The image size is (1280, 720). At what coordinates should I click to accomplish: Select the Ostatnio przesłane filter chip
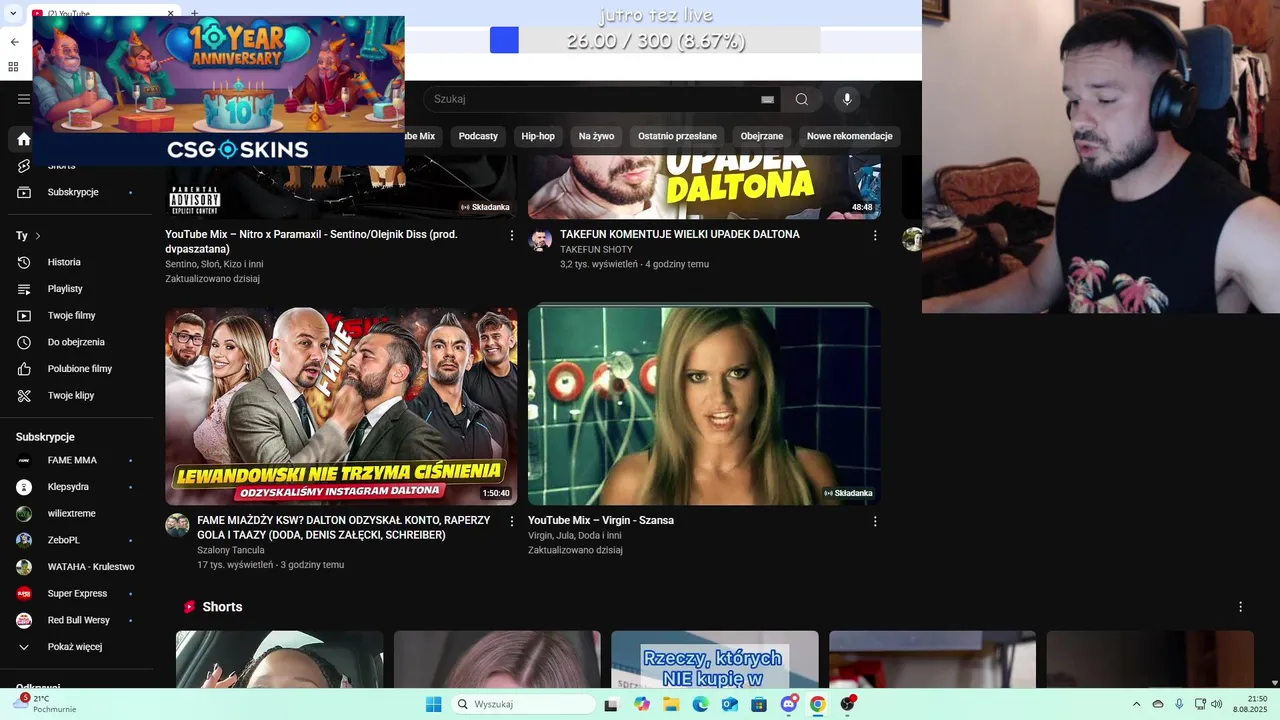tap(677, 136)
